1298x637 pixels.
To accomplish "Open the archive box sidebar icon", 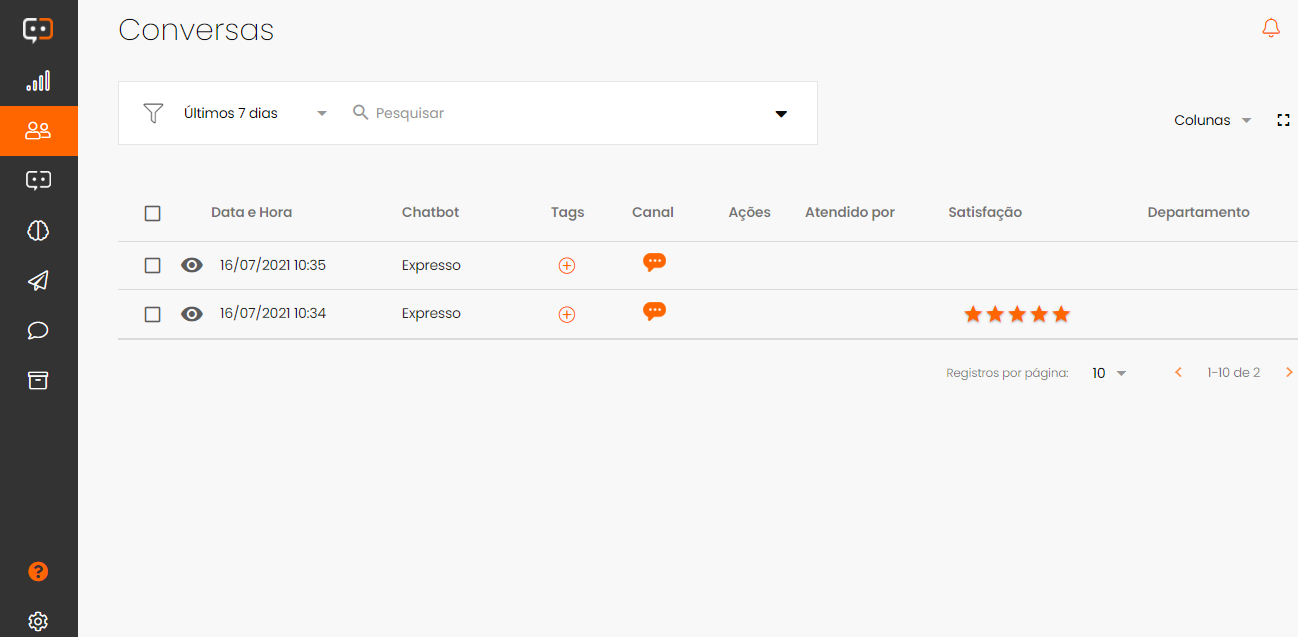I will pos(38,381).
